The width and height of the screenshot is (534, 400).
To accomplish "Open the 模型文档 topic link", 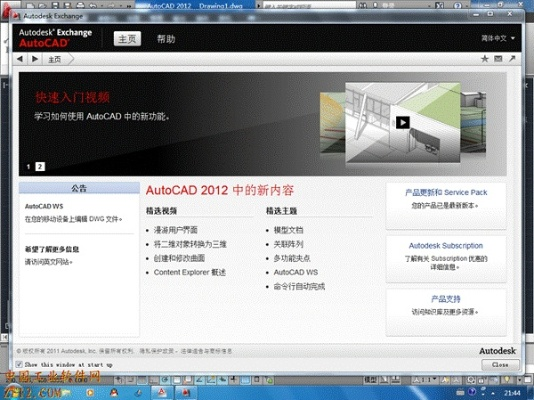I will pyautogui.click(x=288, y=230).
